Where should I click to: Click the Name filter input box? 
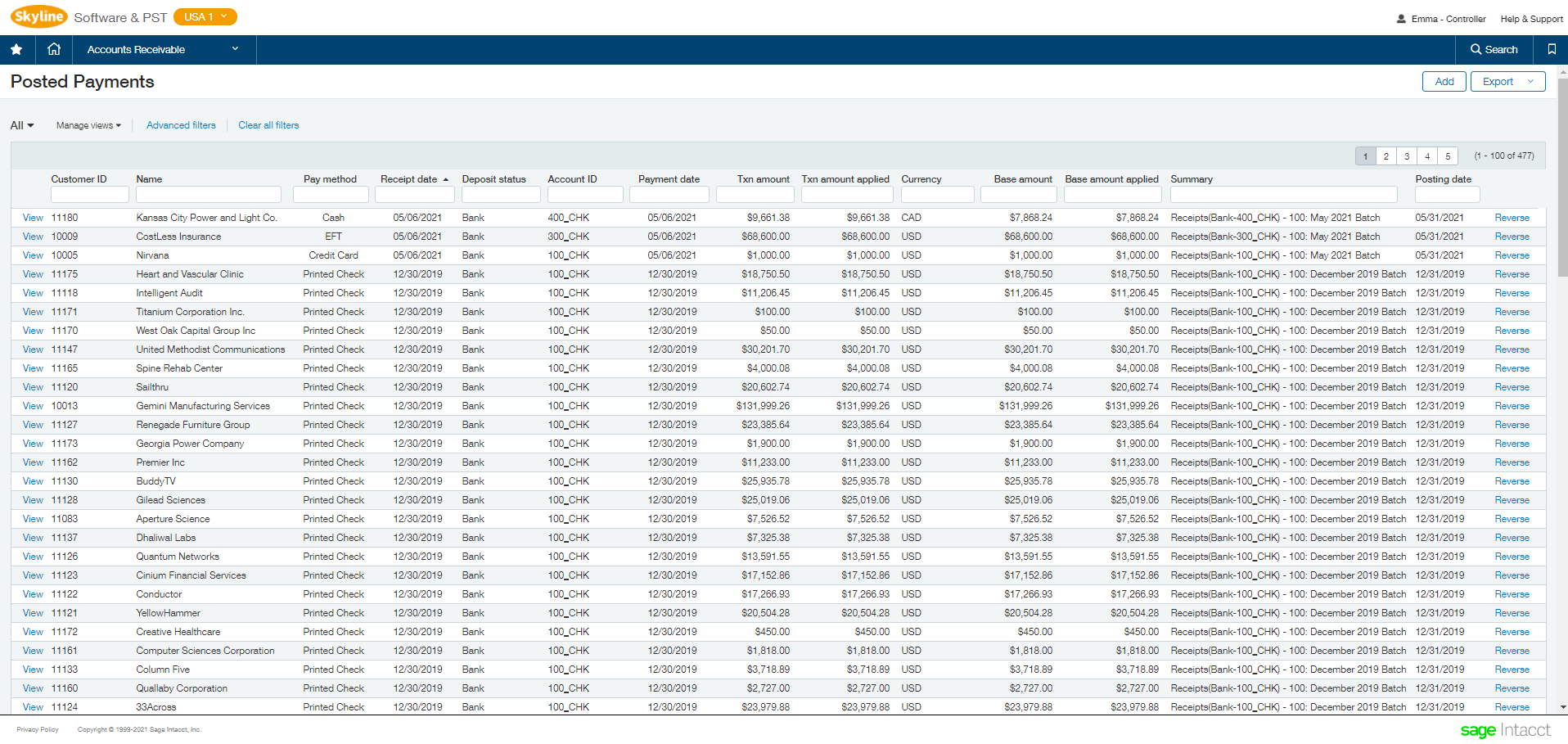pyautogui.click(x=209, y=195)
